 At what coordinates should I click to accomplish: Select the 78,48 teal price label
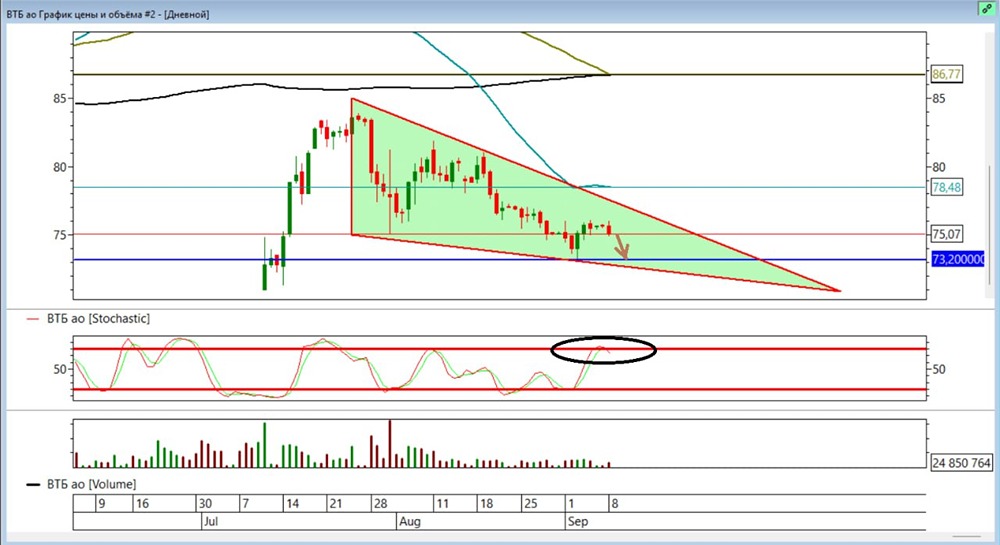click(946, 187)
